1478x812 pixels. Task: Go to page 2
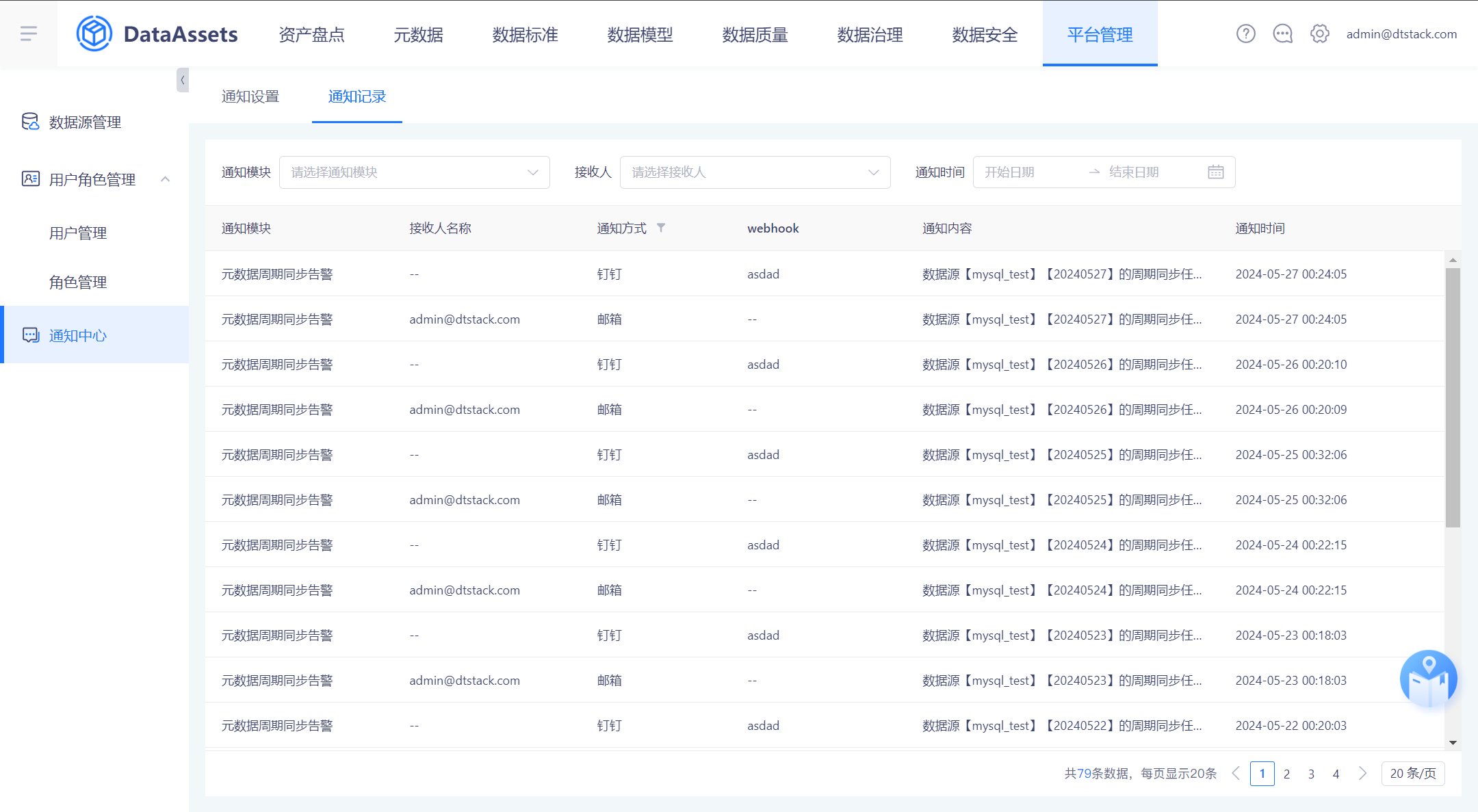[1287, 774]
